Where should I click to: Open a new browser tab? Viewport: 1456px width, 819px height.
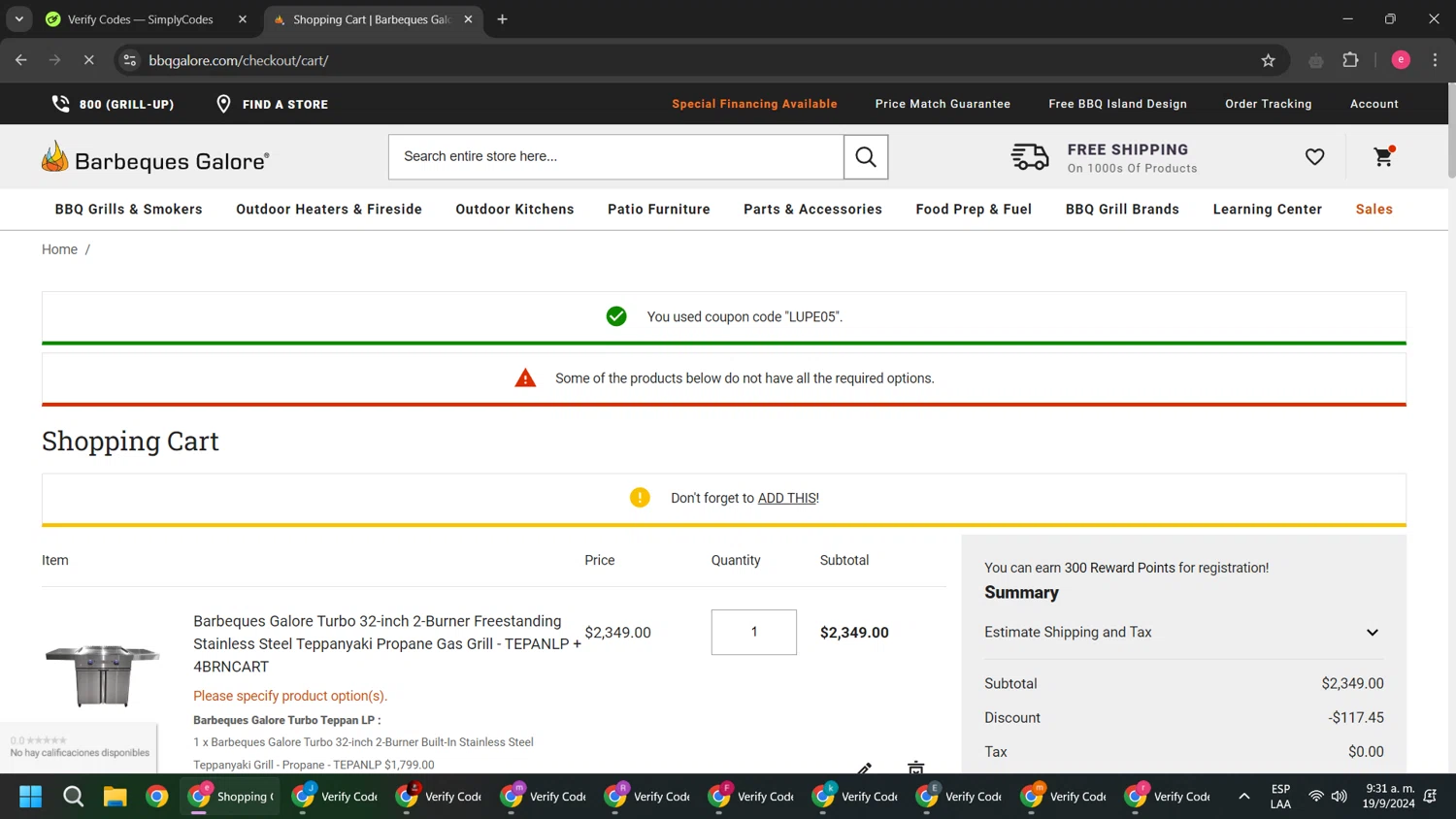502,19
